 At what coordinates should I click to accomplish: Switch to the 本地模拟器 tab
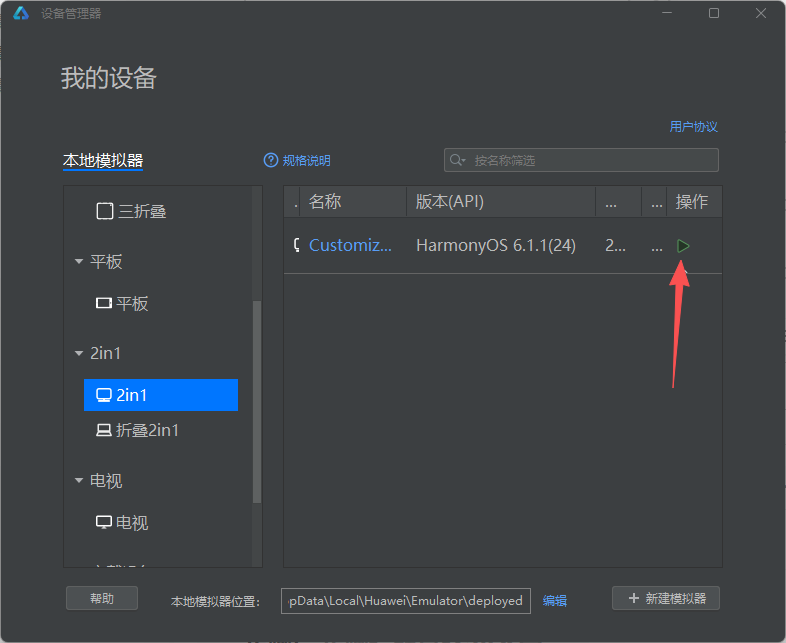point(103,160)
